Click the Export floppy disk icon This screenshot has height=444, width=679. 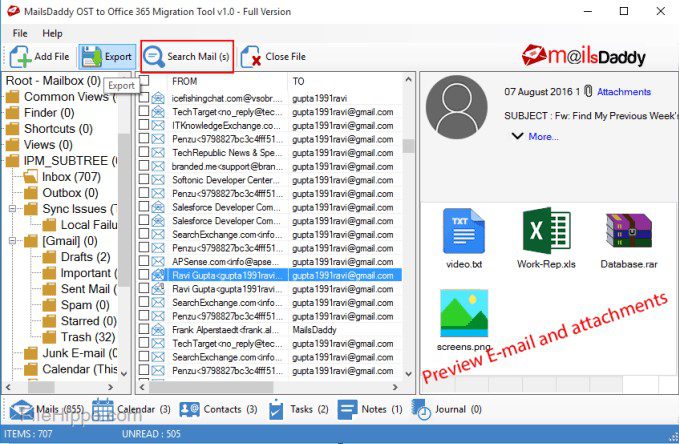pyautogui.click(x=91, y=57)
